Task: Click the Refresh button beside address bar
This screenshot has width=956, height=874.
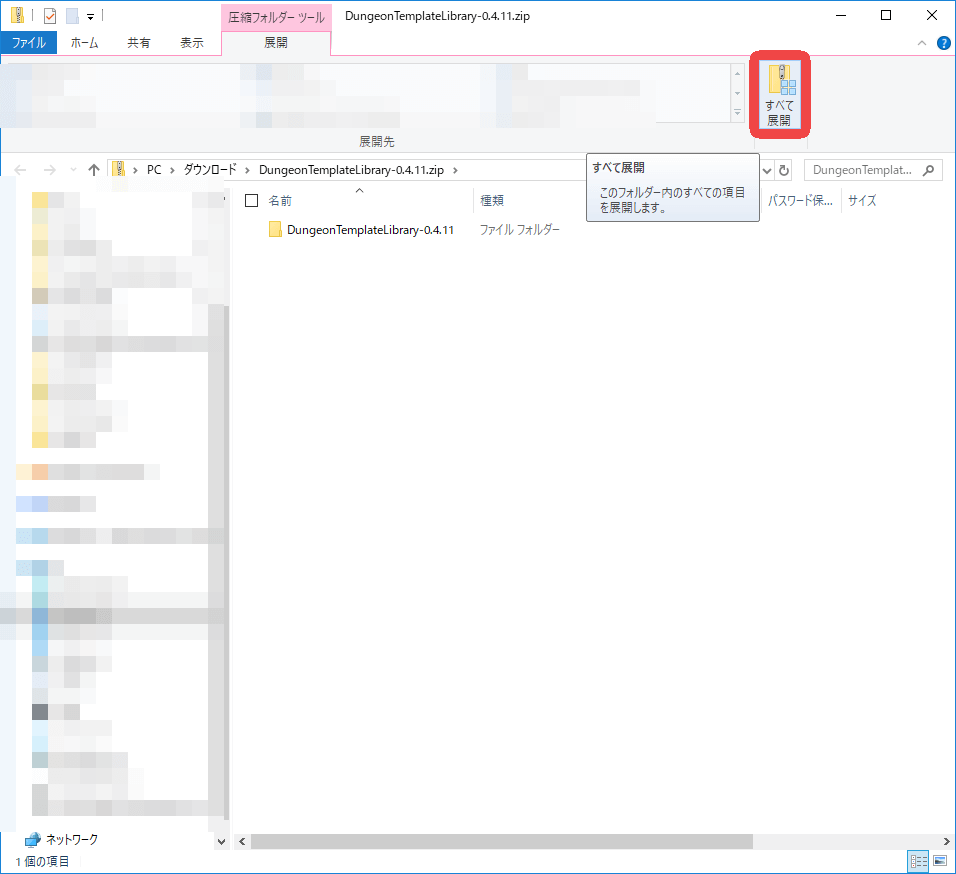Action: [x=784, y=170]
